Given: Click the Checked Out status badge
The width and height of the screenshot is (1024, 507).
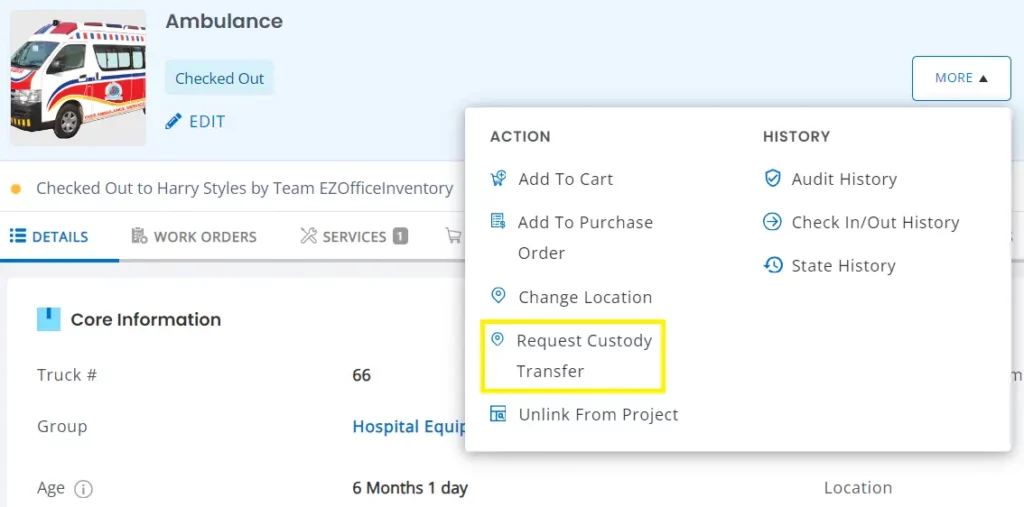Looking at the screenshot, I should click(x=219, y=78).
